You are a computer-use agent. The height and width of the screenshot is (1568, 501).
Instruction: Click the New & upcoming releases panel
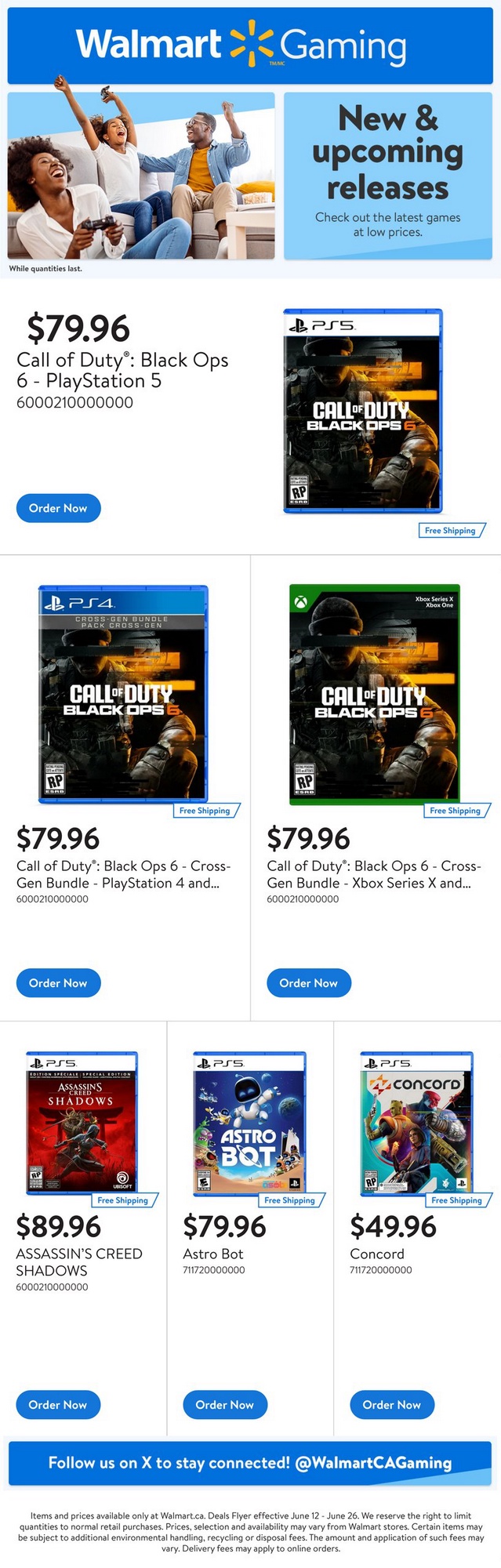387,175
